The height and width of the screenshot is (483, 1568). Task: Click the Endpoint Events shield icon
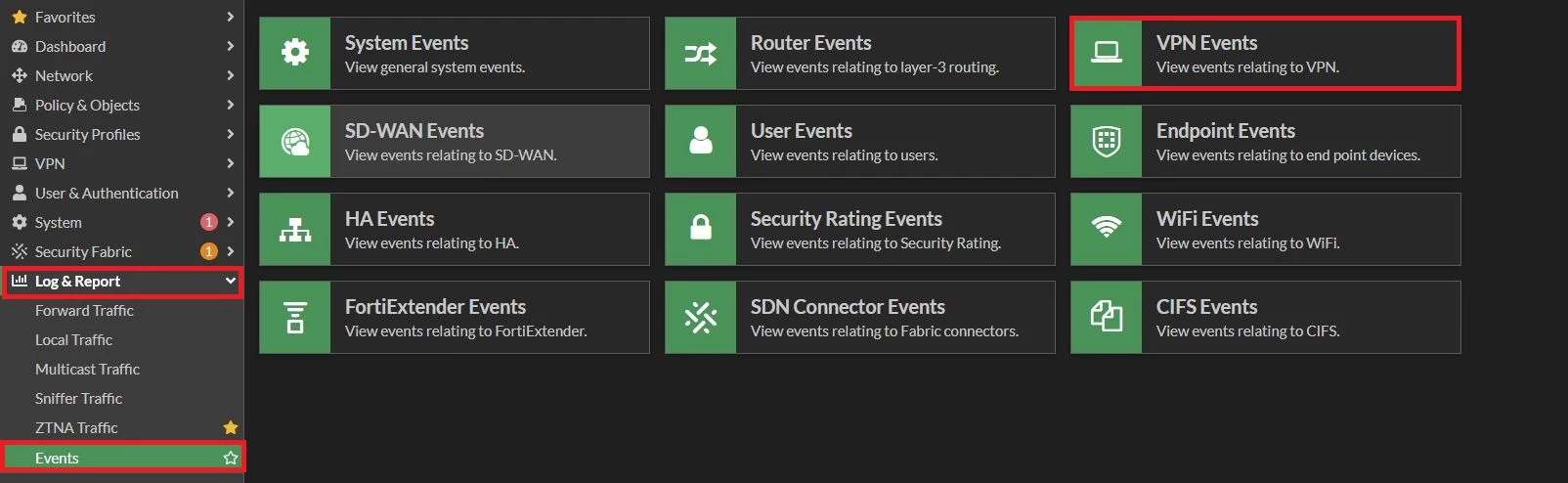point(1107,141)
